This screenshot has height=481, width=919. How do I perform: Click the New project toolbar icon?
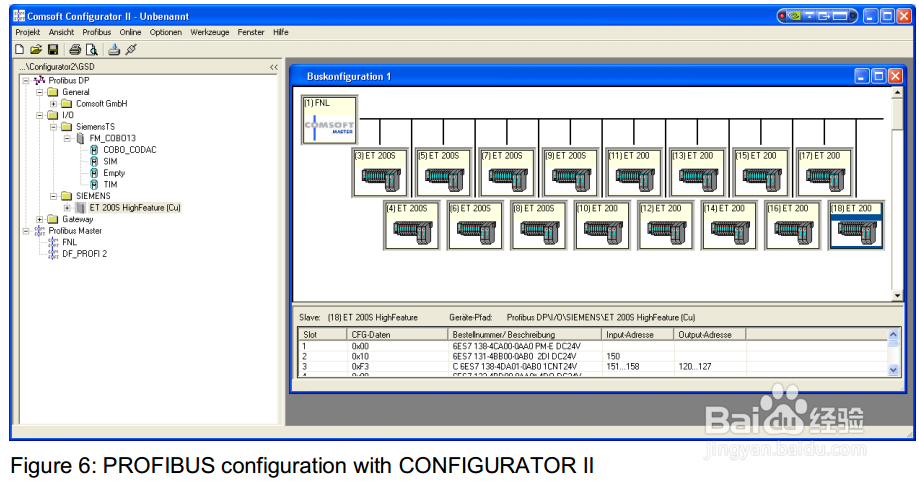pos(19,50)
